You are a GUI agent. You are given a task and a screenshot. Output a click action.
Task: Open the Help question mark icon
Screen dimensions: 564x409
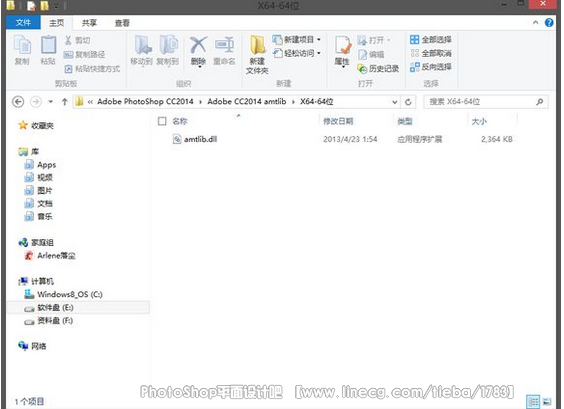point(549,22)
